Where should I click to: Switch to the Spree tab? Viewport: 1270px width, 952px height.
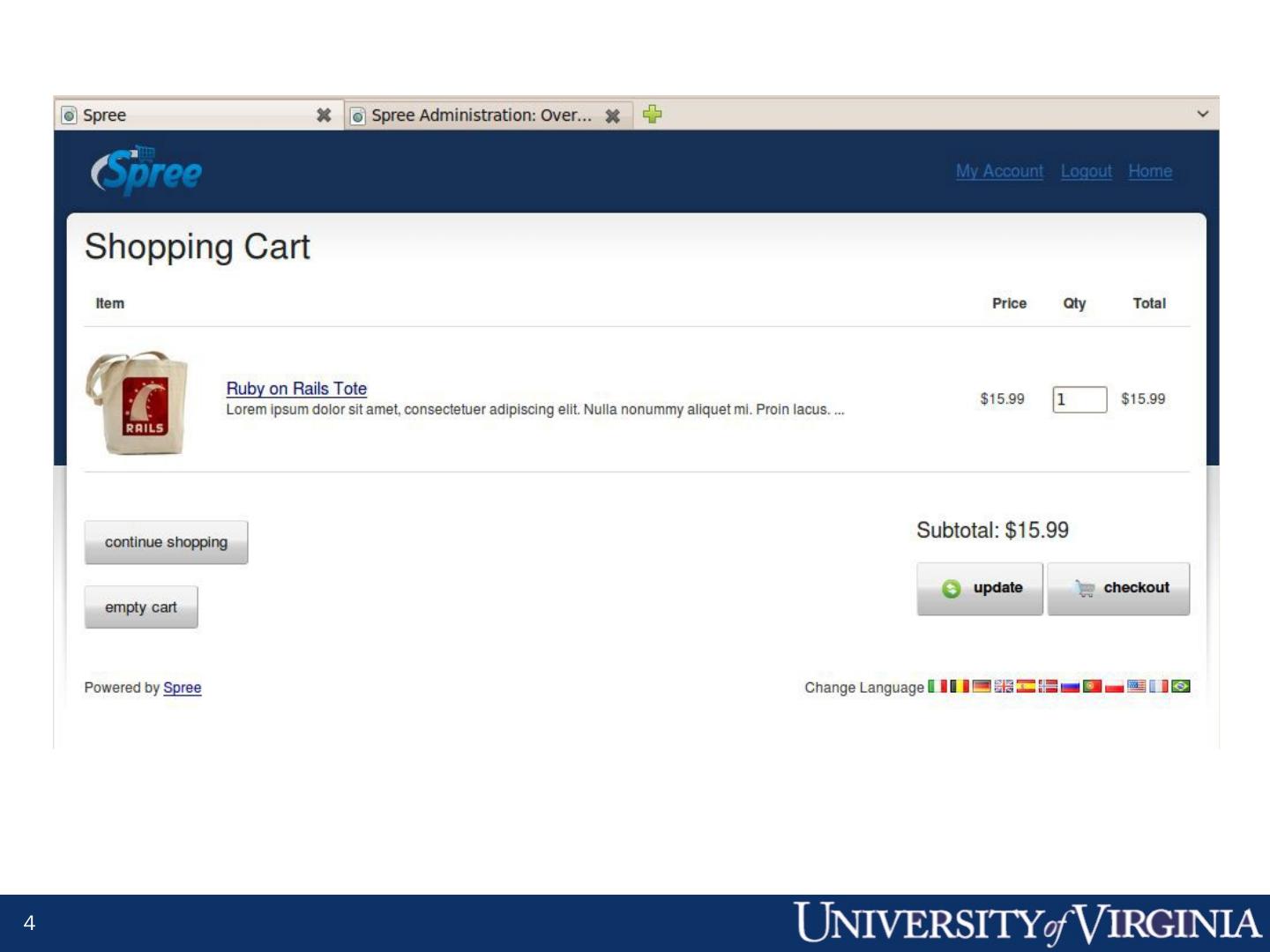(199, 115)
